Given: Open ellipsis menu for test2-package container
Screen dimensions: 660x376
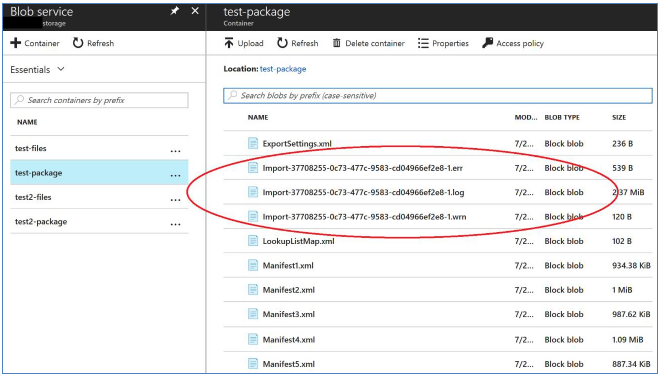Looking at the screenshot, I should coord(176,224).
